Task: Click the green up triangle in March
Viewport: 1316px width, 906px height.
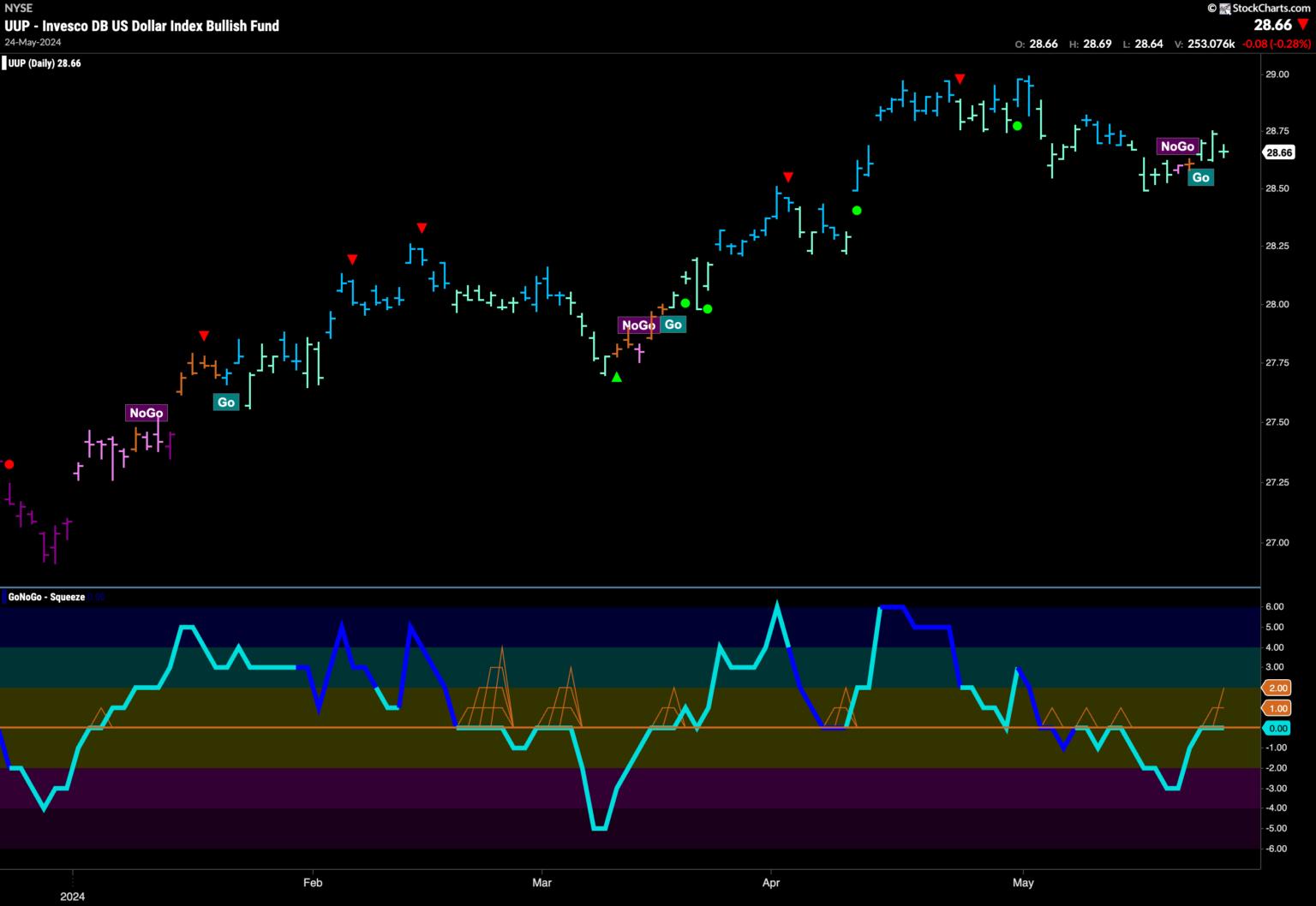Action: (x=616, y=377)
